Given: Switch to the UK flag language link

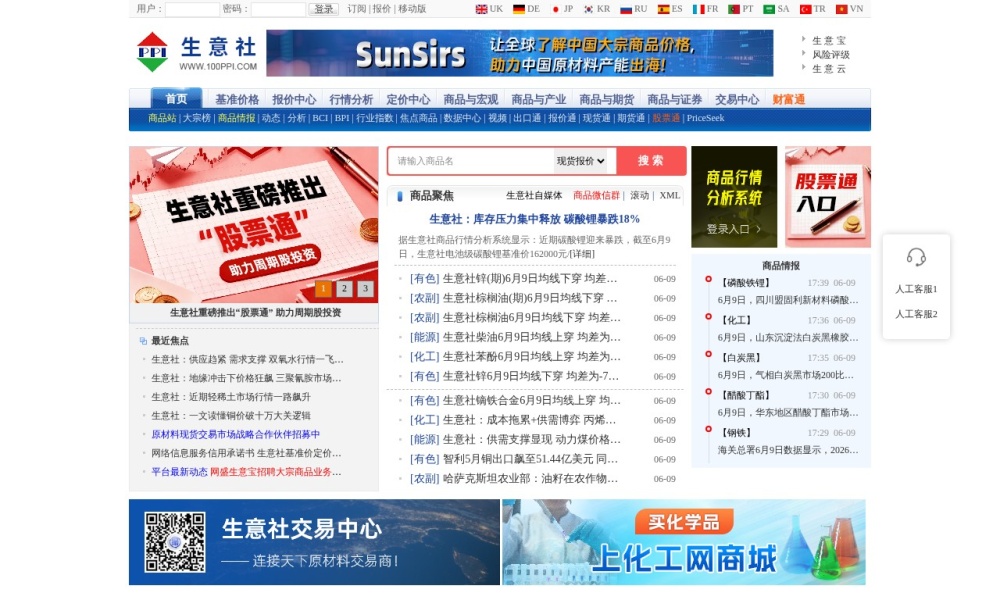Looking at the screenshot, I should 489,9.
